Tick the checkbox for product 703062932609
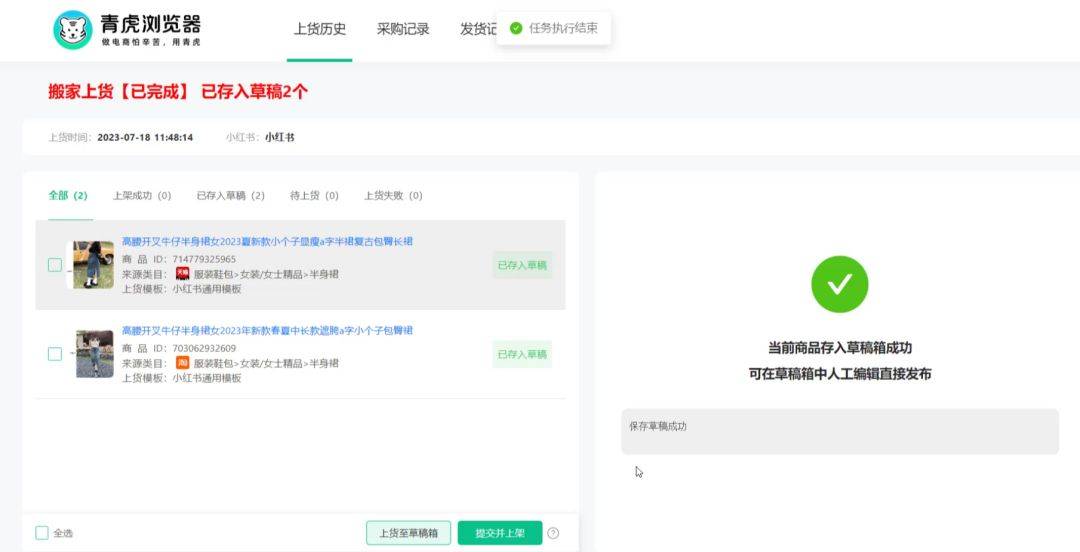Viewport: 1080px width, 552px height. pyautogui.click(x=55, y=354)
